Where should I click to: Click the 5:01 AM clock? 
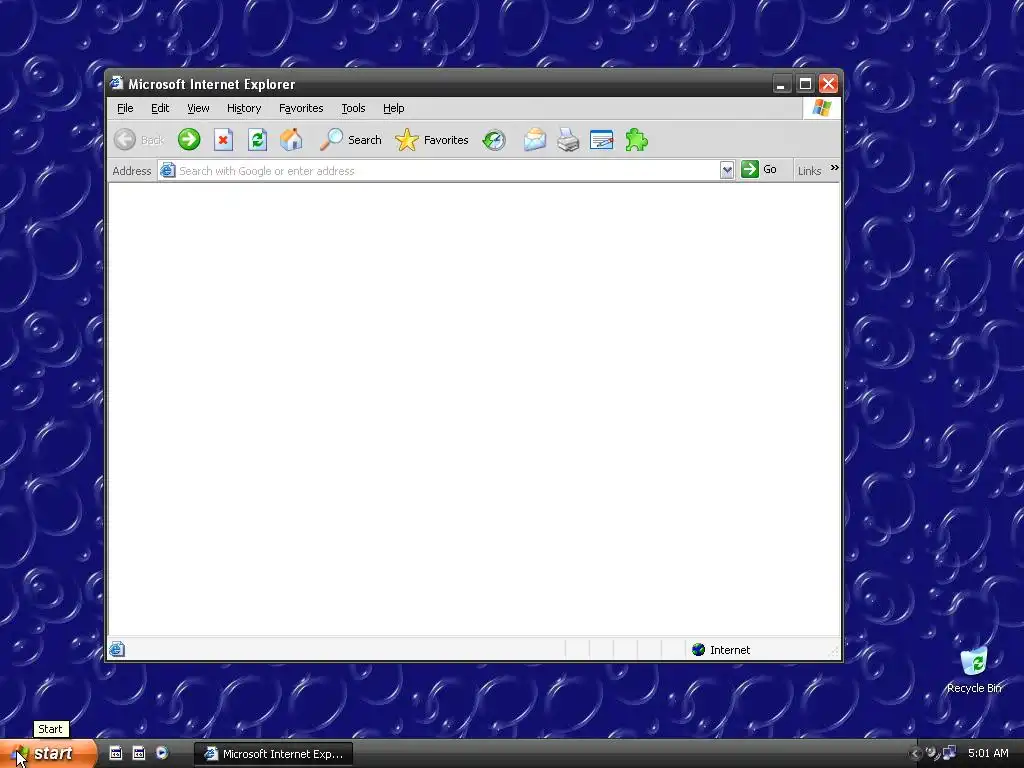coord(988,753)
